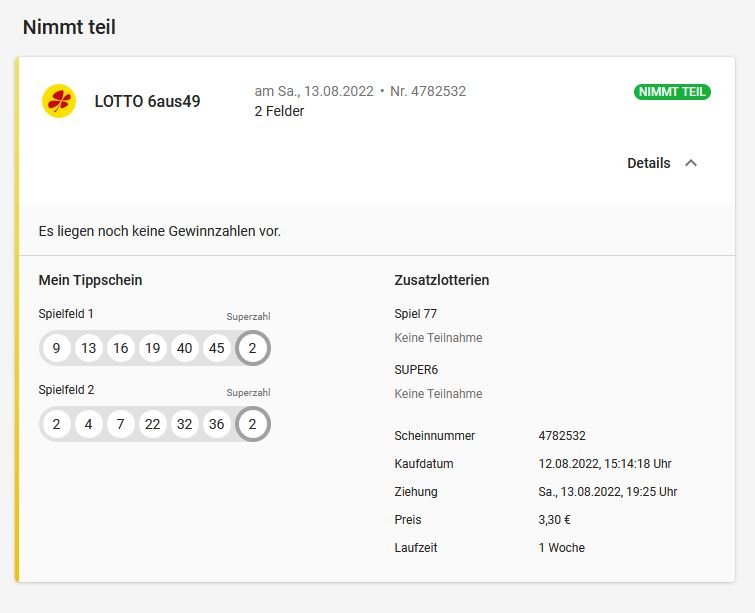Click the header date 'am Sa., 13.08.2022 • Nr. 4782532'
Viewport: 755px width, 613px height.
coord(360,91)
